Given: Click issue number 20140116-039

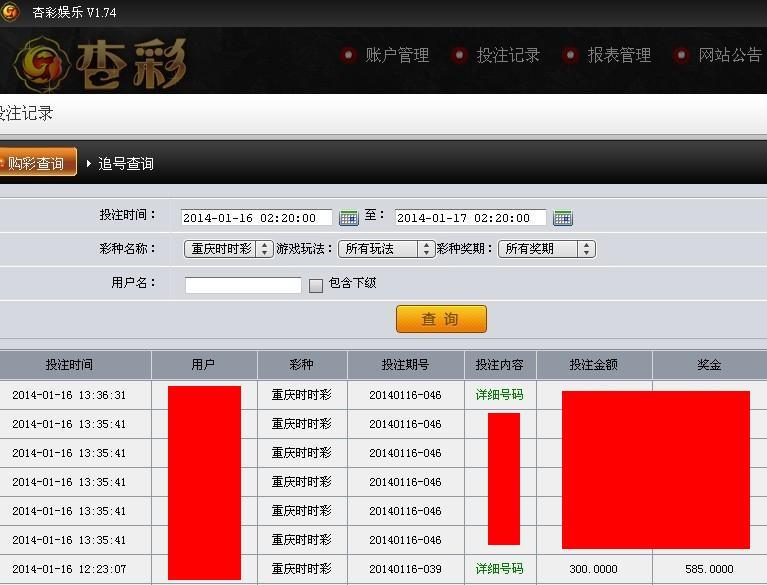Looking at the screenshot, I should [406, 569].
